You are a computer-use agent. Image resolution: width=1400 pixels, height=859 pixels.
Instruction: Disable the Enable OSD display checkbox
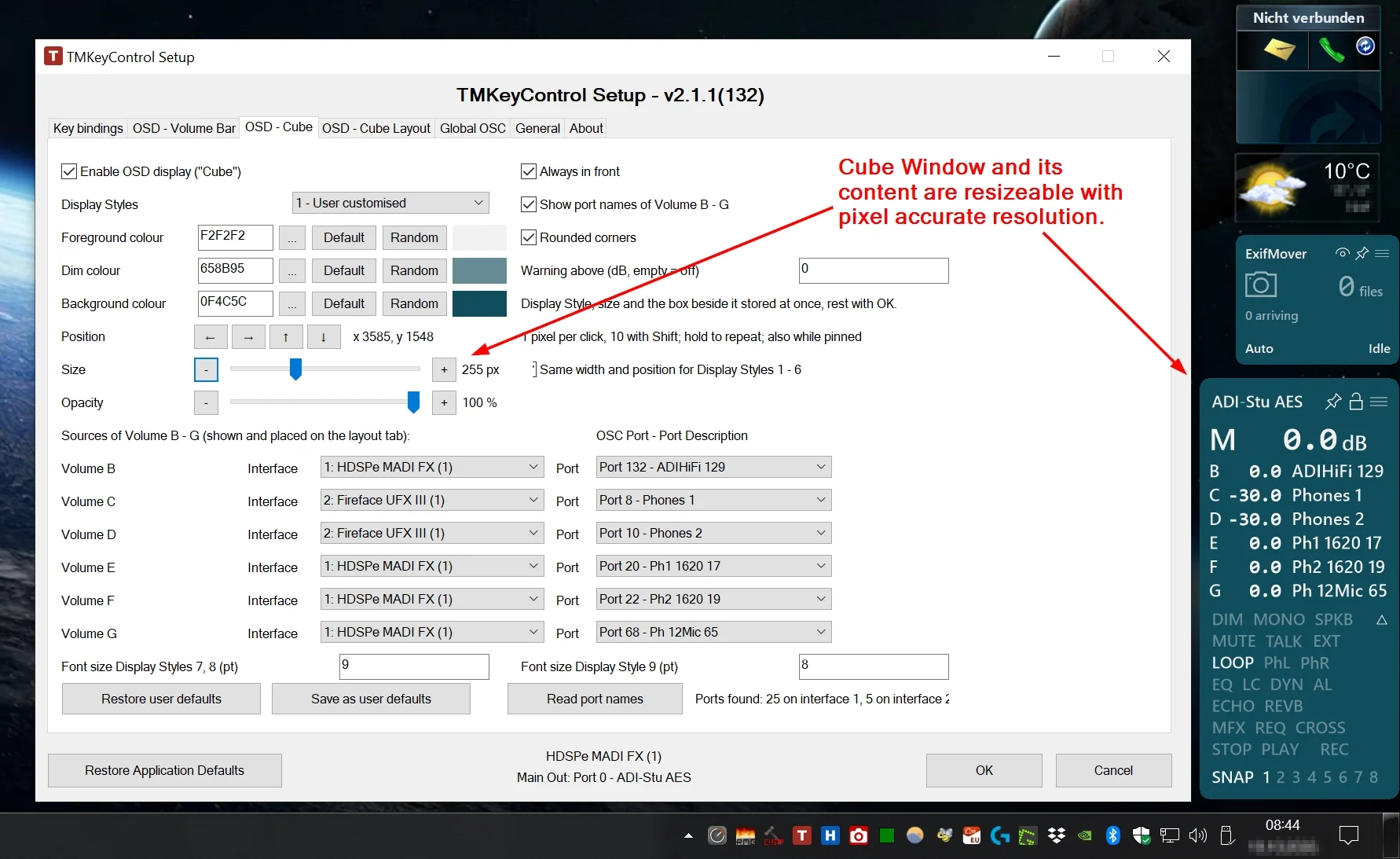point(69,171)
